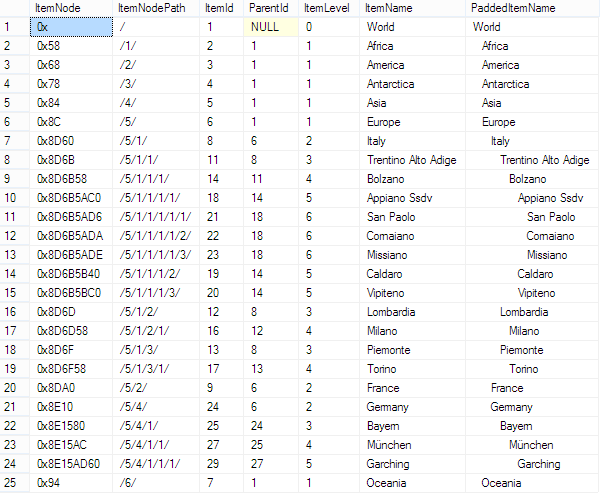This screenshot has width=603, height=494.
Task: Click the Garching PaddedItemName cell
Action: [x=532, y=464]
